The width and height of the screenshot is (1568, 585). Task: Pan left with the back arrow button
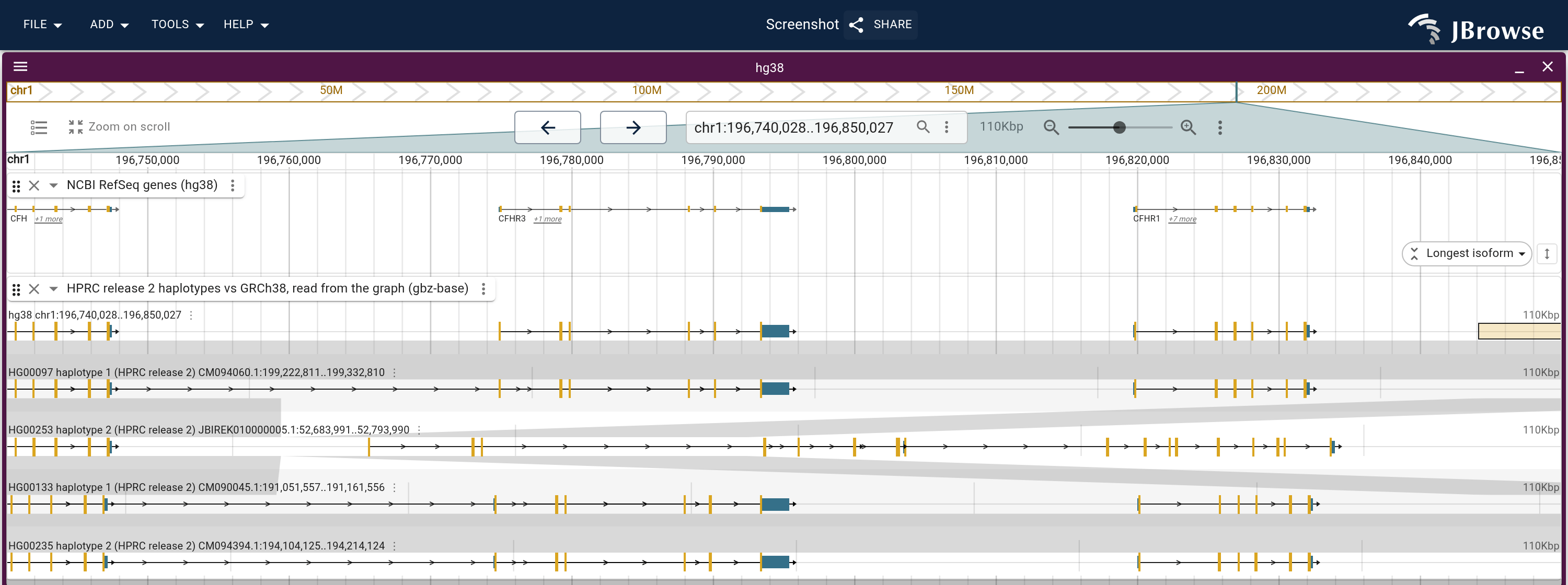click(547, 127)
